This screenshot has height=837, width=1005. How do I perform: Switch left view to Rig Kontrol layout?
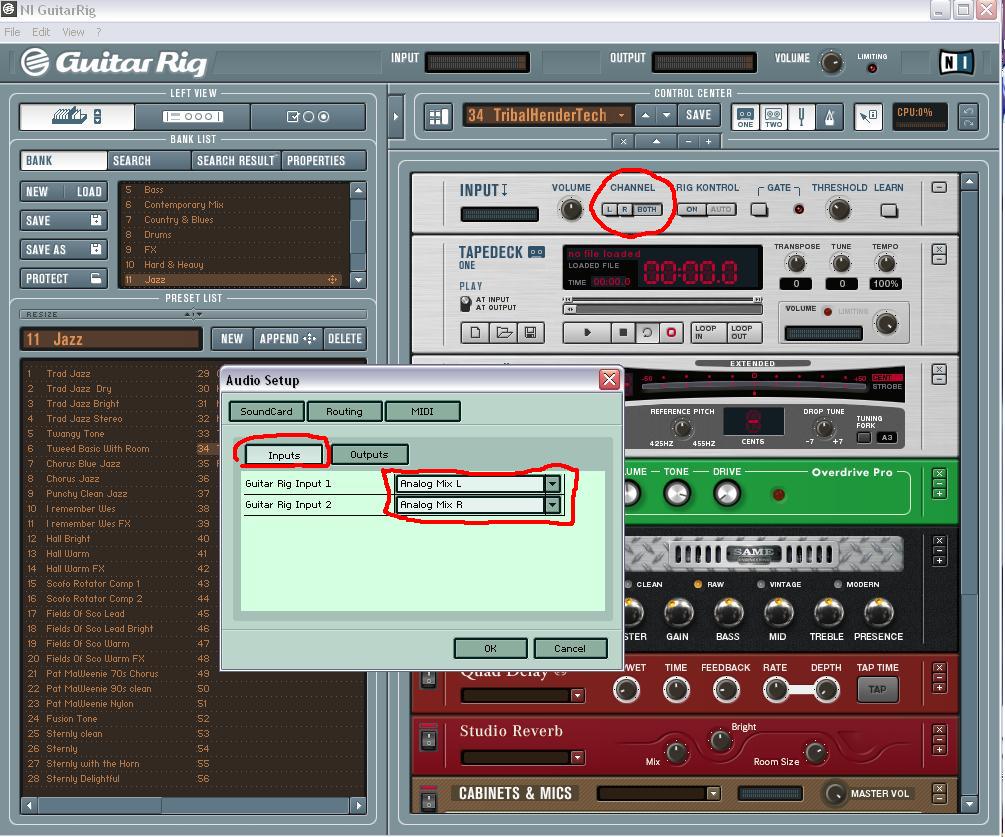[193, 117]
